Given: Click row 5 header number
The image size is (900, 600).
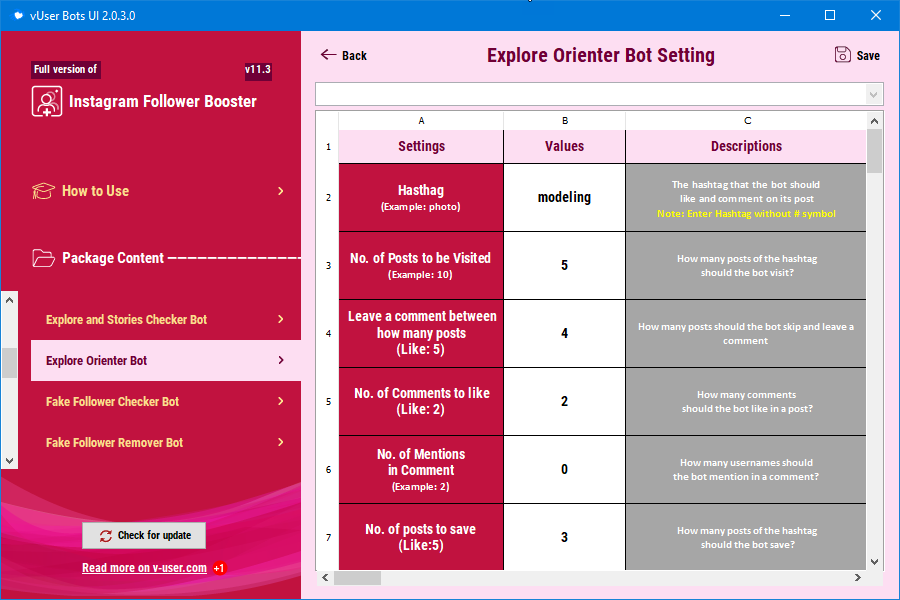Looking at the screenshot, I should click(328, 401).
